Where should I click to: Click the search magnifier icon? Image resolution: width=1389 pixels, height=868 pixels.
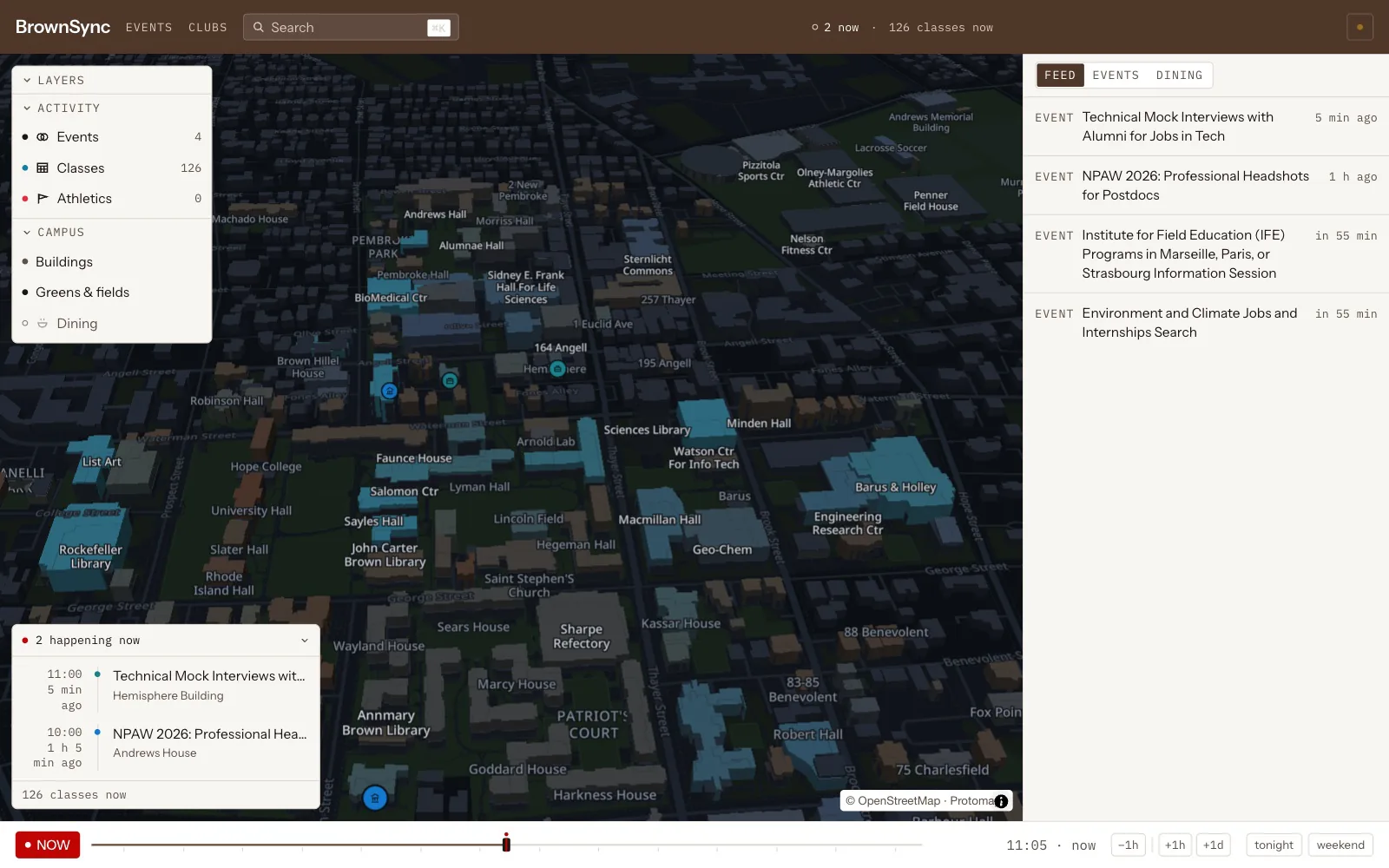pyautogui.click(x=259, y=27)
